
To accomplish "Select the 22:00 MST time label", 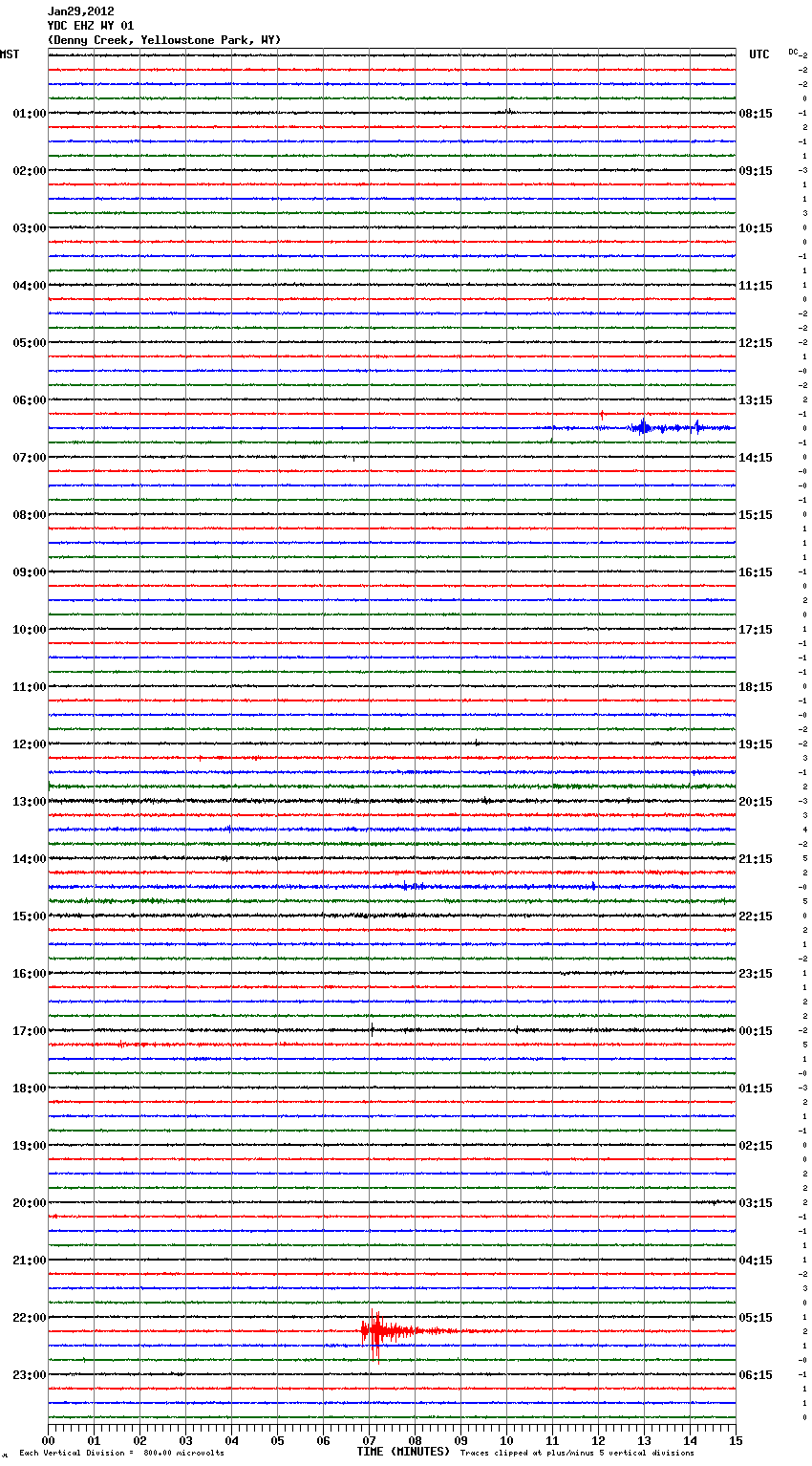I will [x=30, y=1318].
